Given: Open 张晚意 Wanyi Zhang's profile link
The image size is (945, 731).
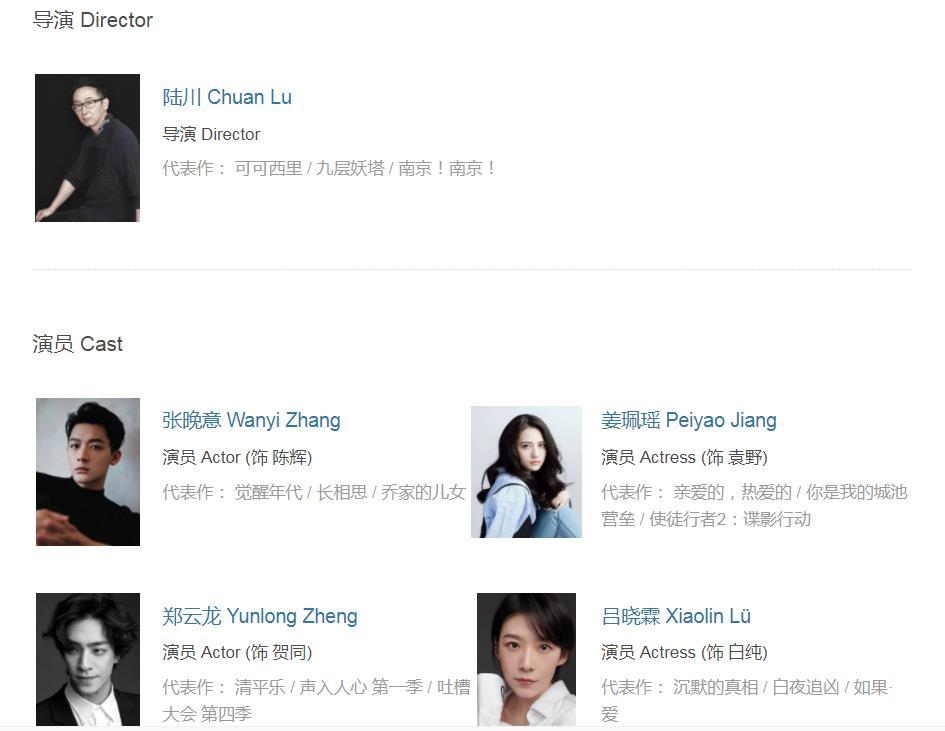Looking at the screenshot, I should point(251,420).
